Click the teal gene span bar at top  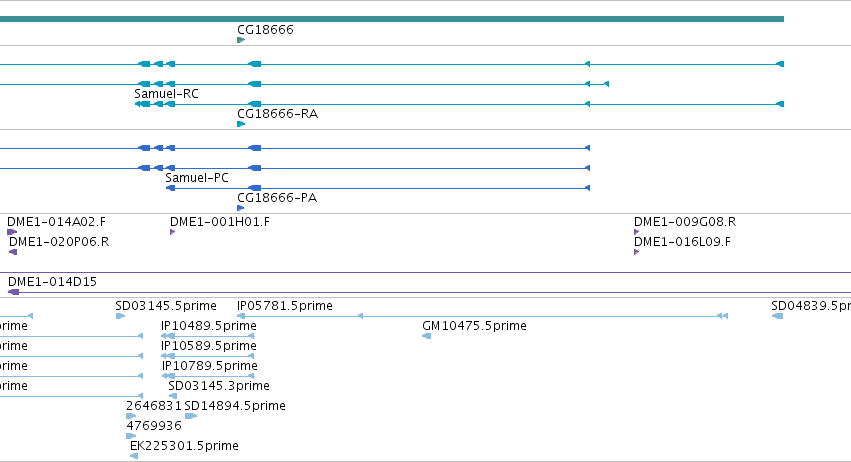coord(392,19)
